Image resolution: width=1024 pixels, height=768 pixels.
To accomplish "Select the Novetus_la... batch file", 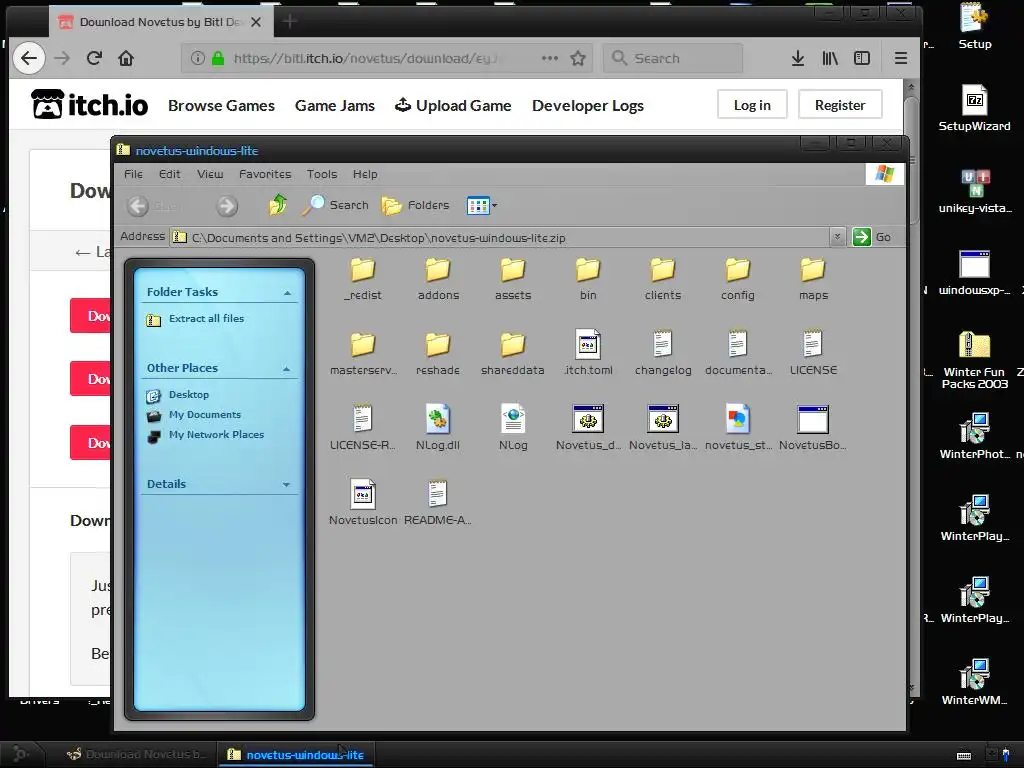I will (663, 429).
